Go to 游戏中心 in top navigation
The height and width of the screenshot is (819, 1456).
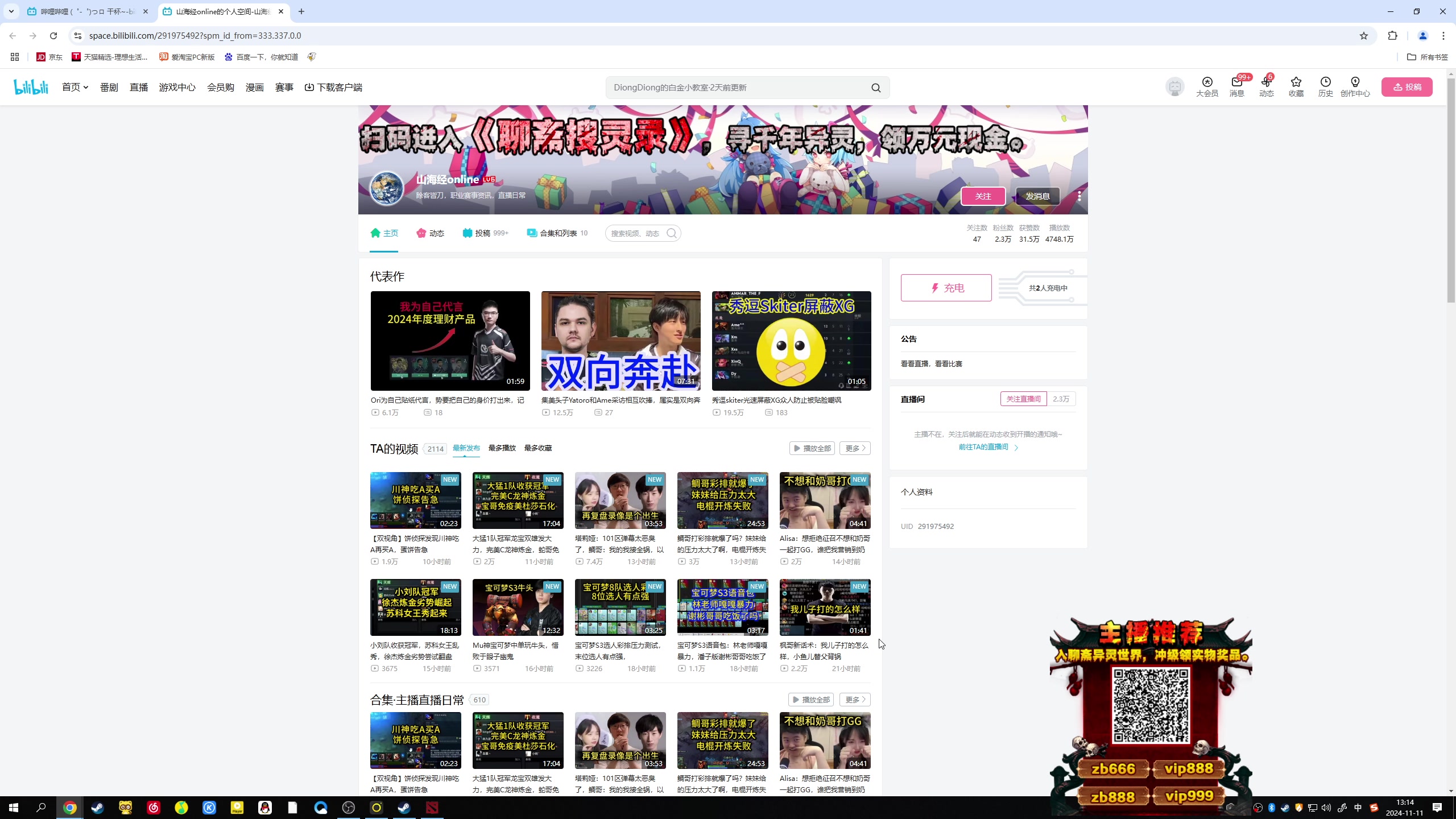(x=177, y=87)
